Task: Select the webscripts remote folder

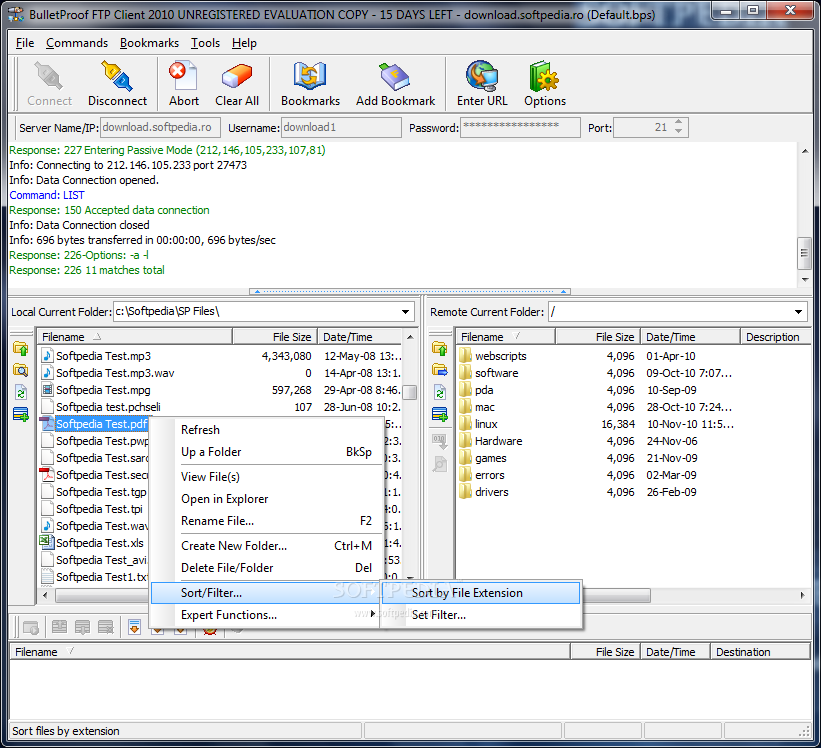Action: [x=501, y=356]
